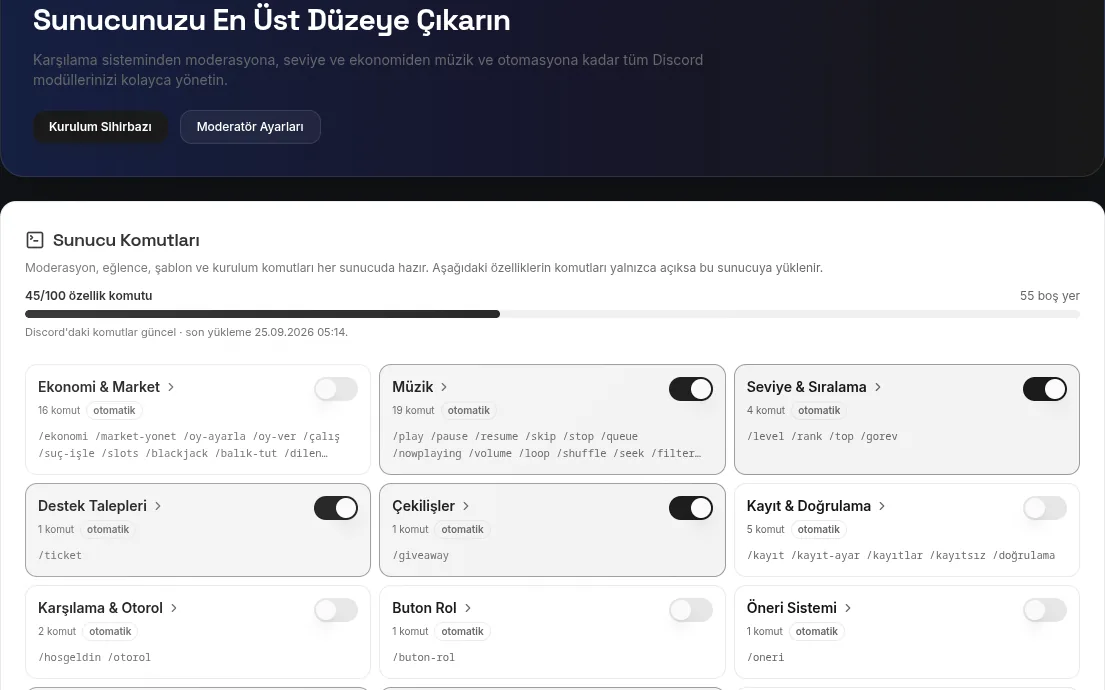Click the otomatik badge in Kayıt & Doğrulama
This screenshot has height=690, width=1105.
tap(818, 529)
